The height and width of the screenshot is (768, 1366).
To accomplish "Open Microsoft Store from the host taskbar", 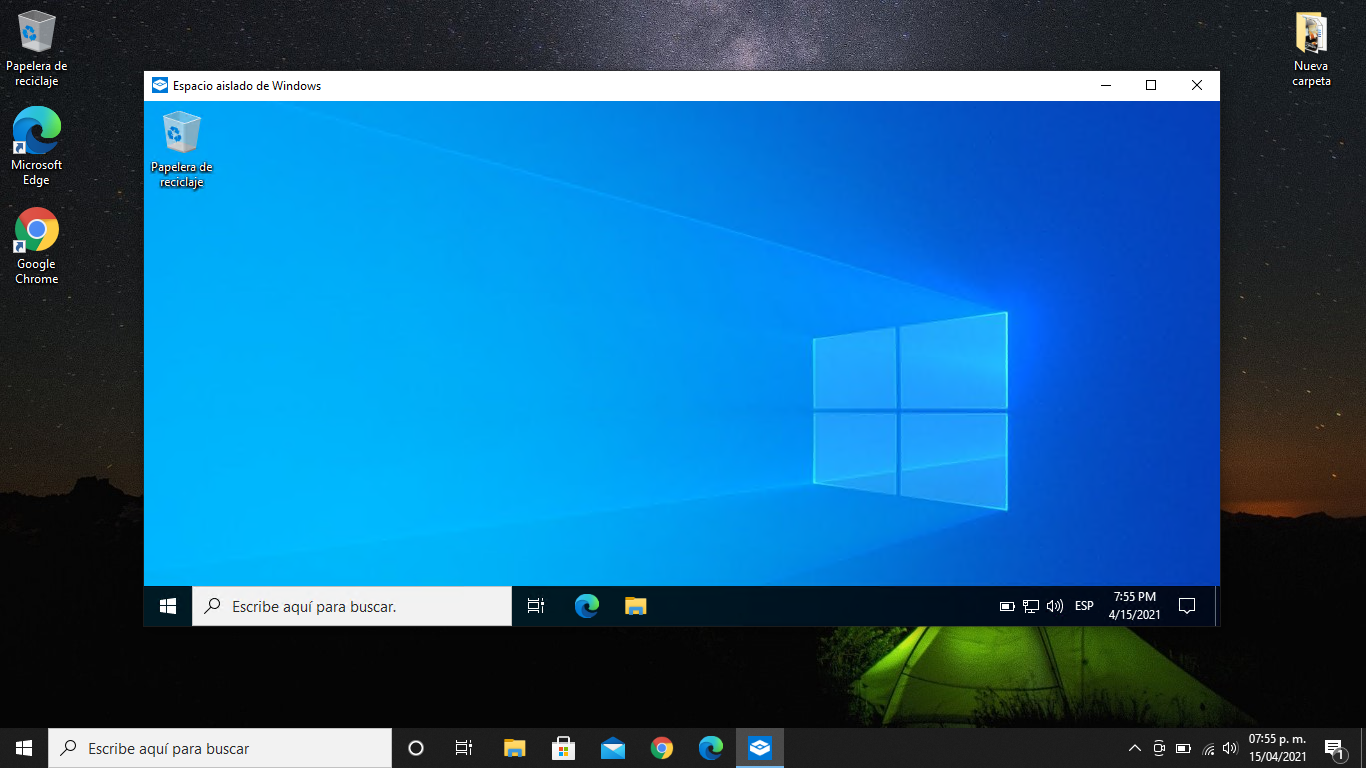I will click(x=563, y=748).
